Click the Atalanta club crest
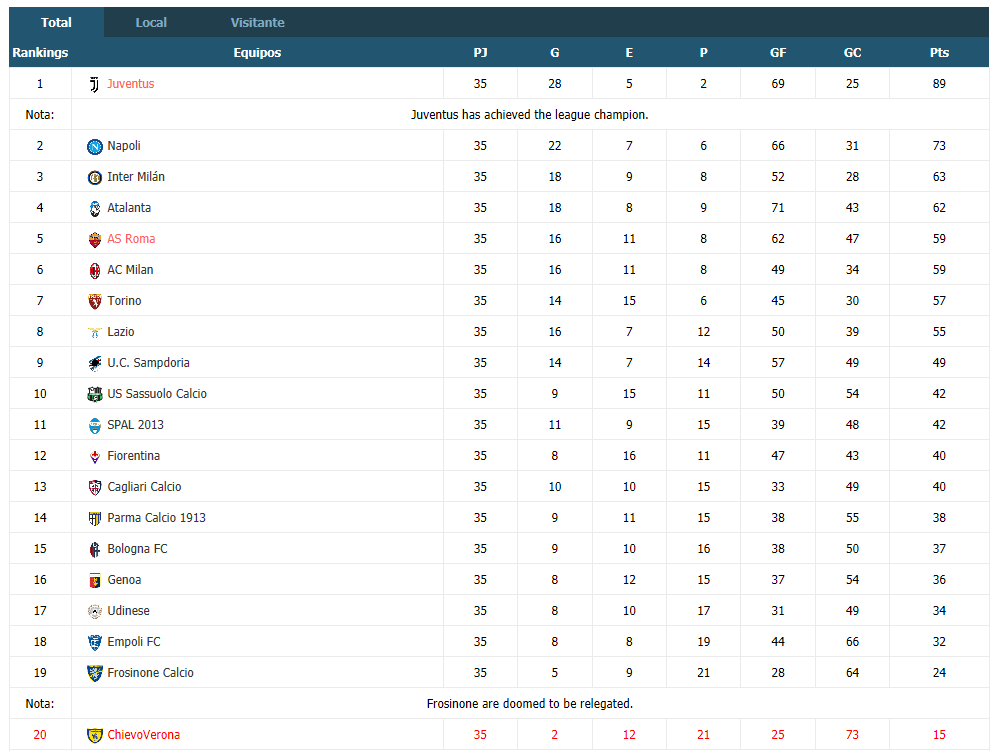This screenshot has width=994, height=751. click(x=94, y=209)
